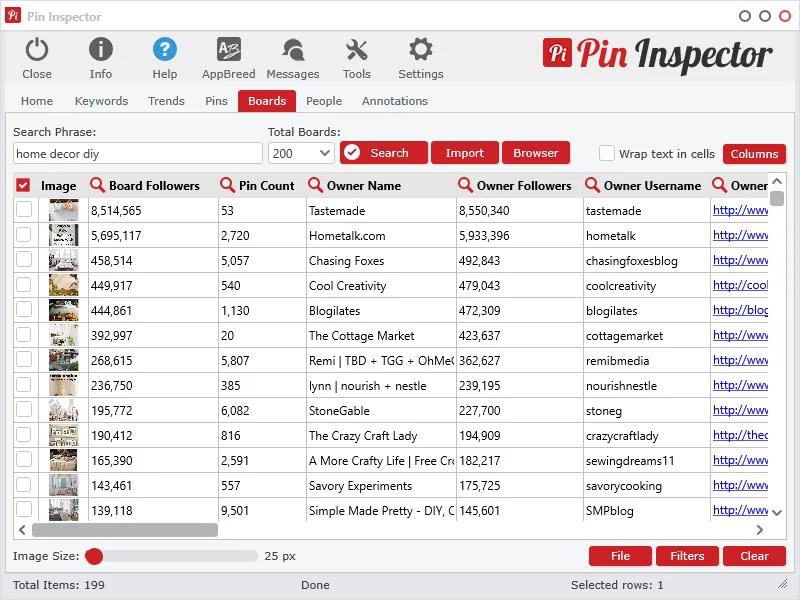Switch to the People tab
The width and height of the screenshot is (800, 600).
pos(323,100)
